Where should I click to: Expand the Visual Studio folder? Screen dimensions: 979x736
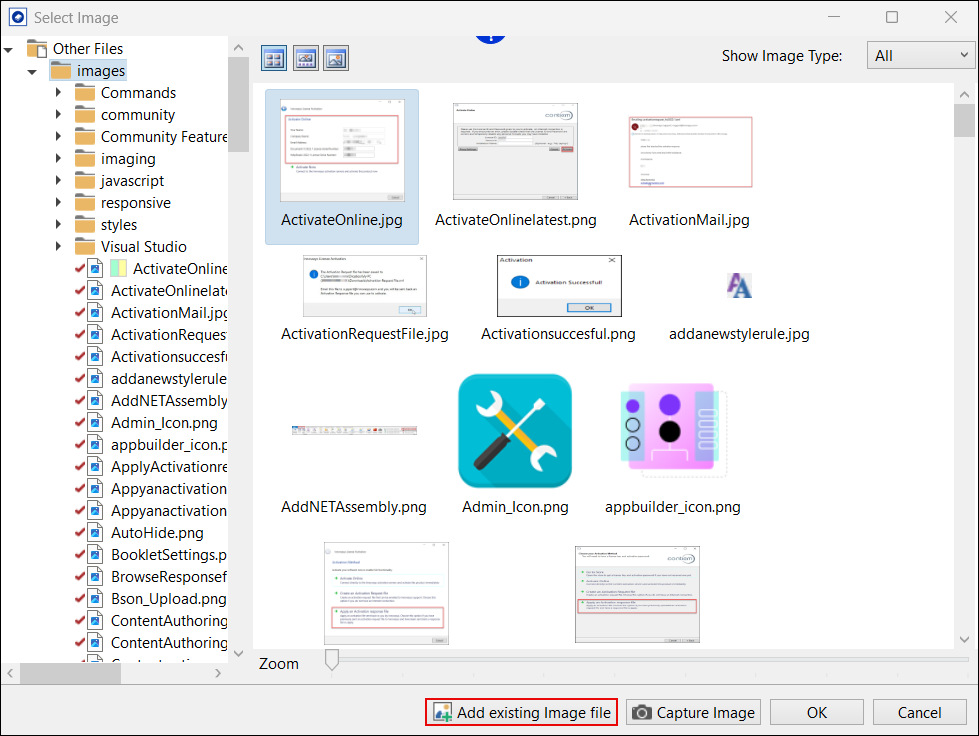point(58,247)
